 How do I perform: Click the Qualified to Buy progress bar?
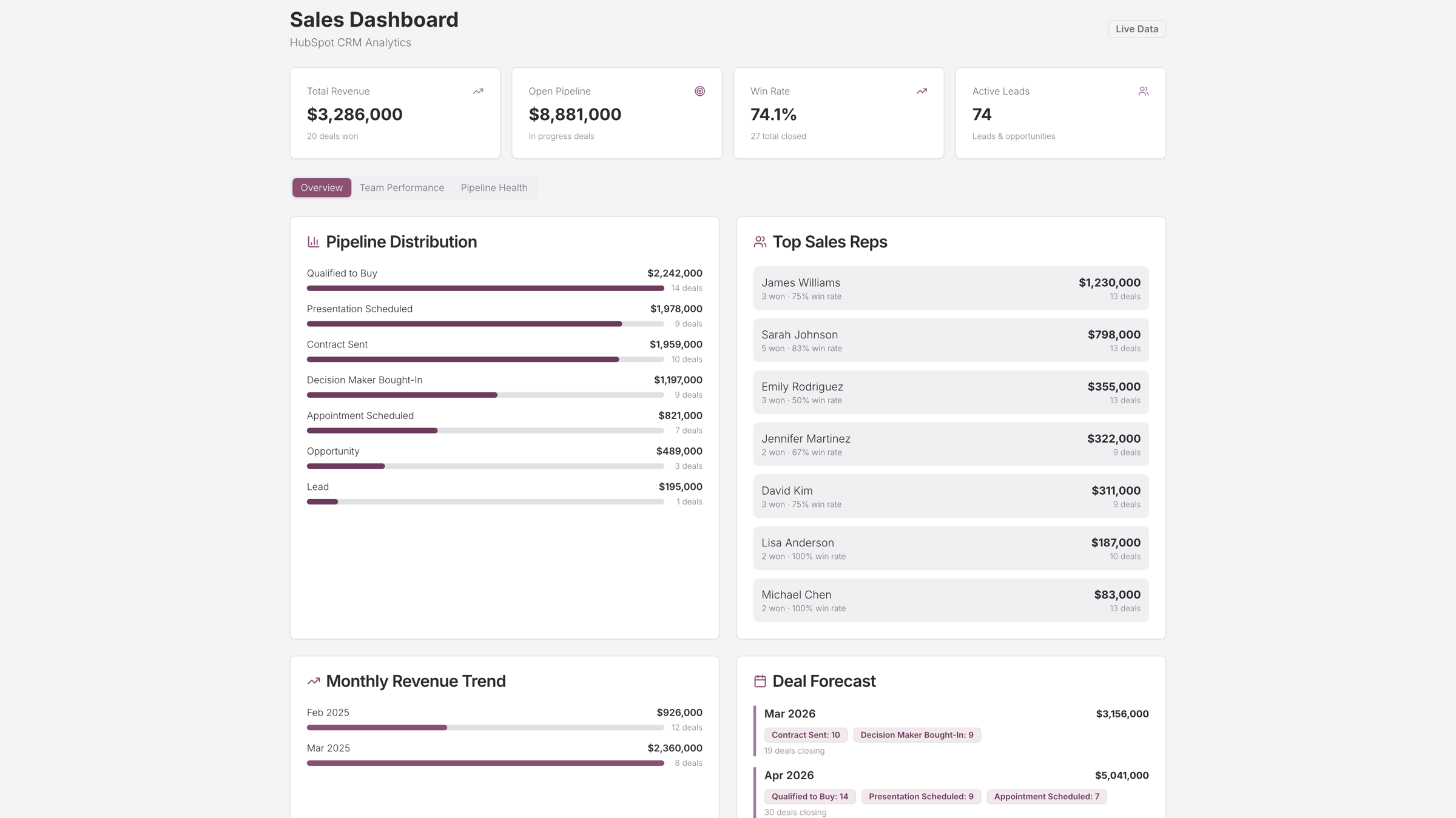[485, 288]
